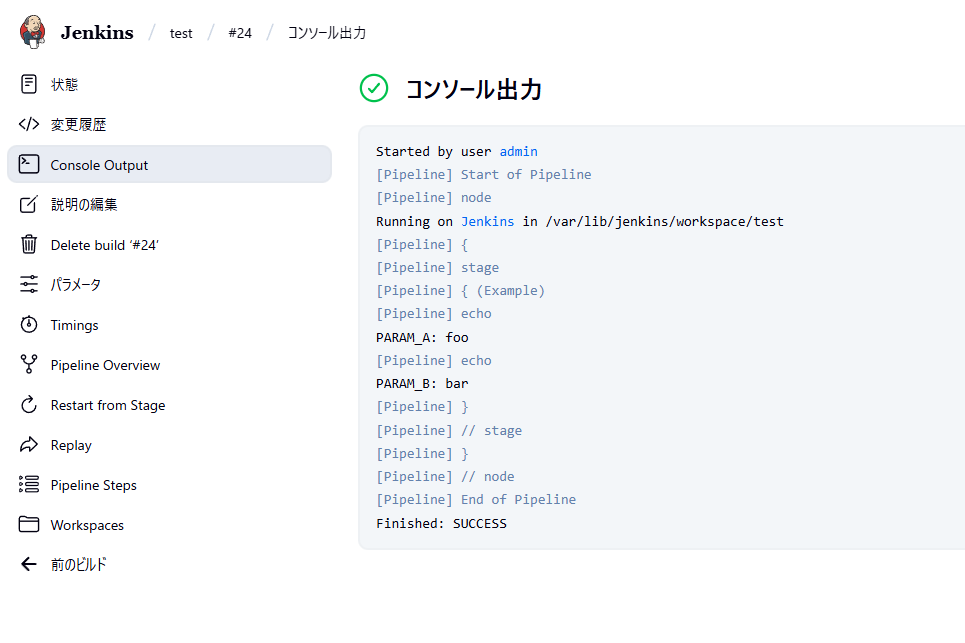
Task: Click the Jenkins butler logo icon
Action: [32, 31]
